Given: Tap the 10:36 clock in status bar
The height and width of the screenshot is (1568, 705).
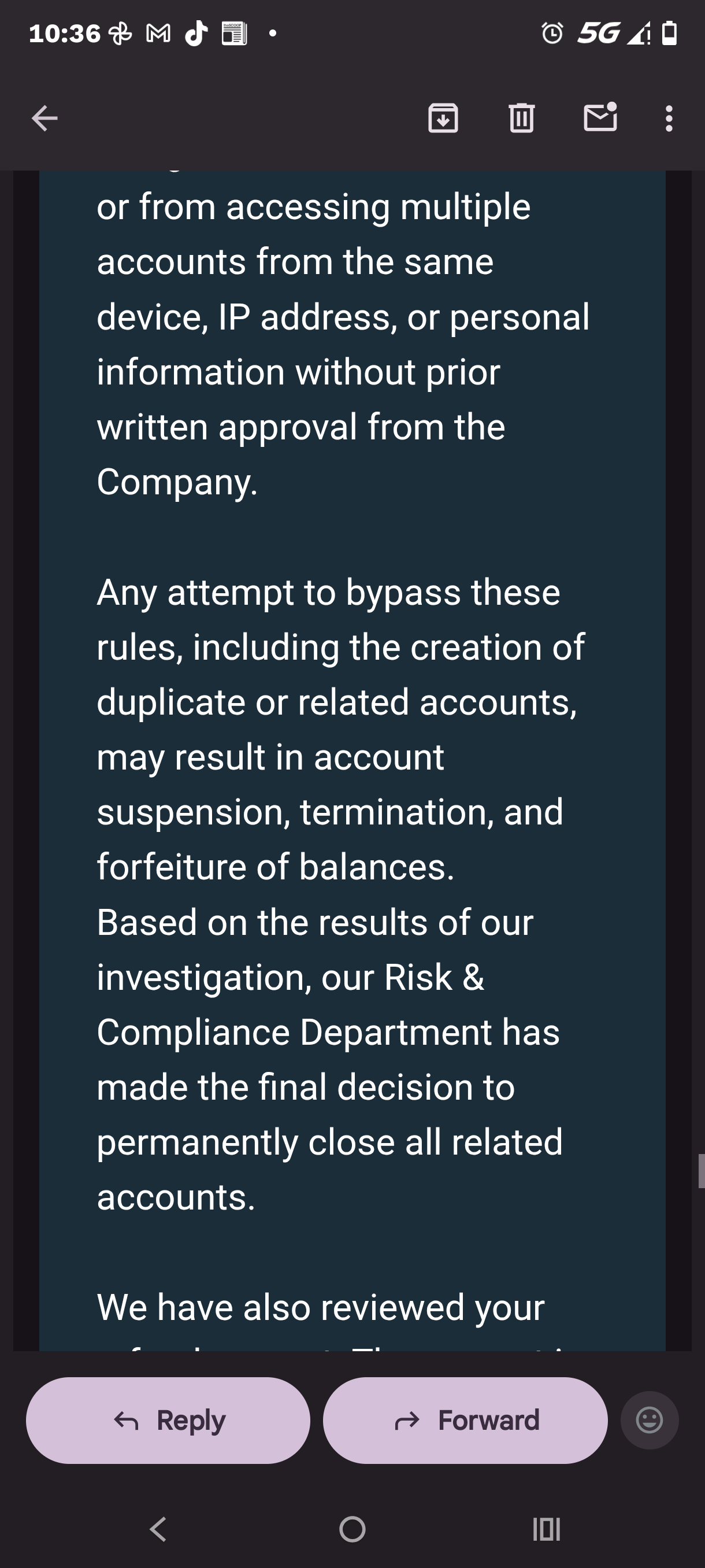Looking at the screenshot, I should click(65, 34).
